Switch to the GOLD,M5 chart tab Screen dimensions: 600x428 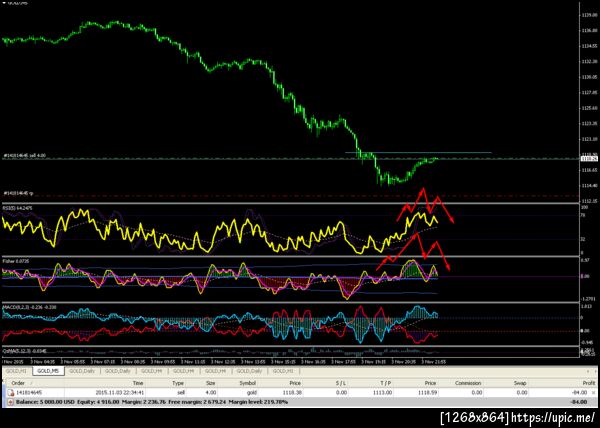[48, 371]
